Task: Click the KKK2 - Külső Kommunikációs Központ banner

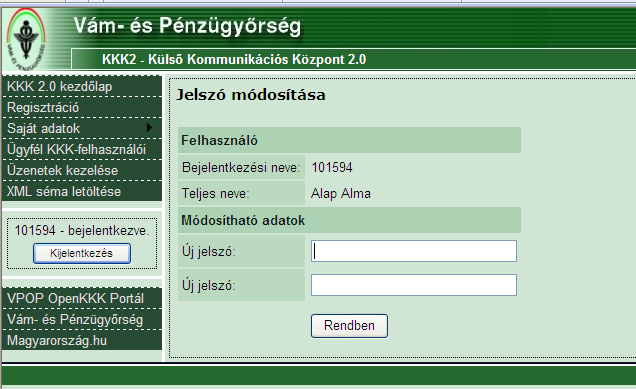Action: [x=234, y=60]
